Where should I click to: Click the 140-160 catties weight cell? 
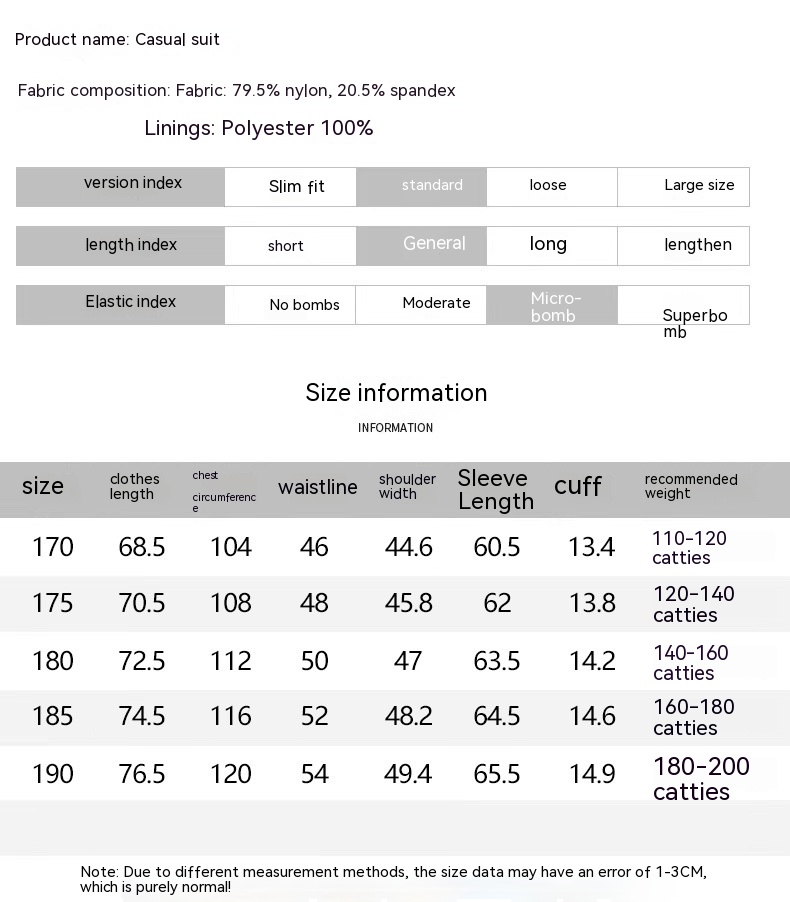pos(690,662)
